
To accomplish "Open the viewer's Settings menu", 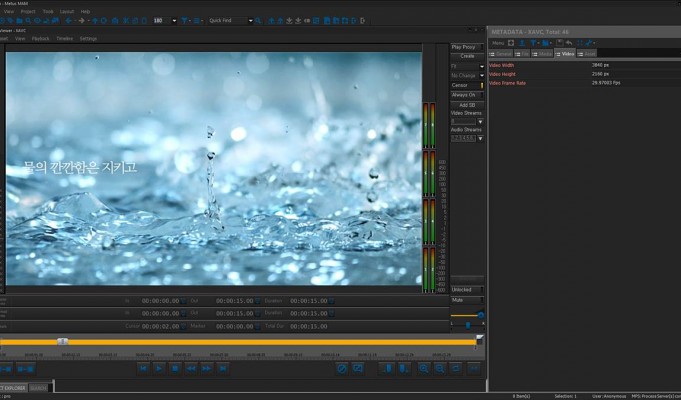I will [88, 39].
